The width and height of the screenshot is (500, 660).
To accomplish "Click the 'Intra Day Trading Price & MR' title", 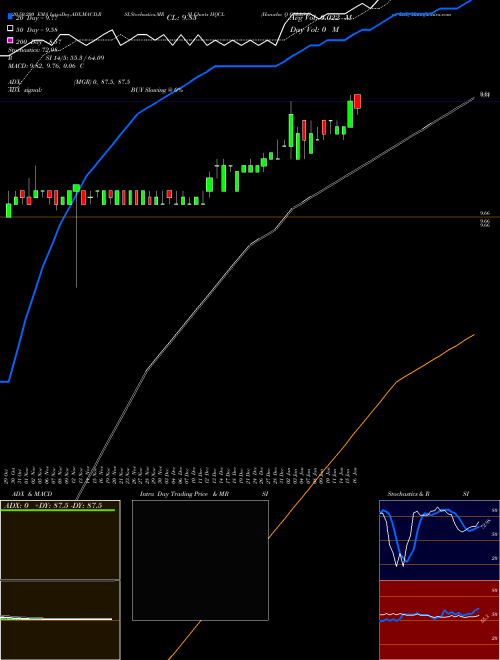I will pos(184,494).
